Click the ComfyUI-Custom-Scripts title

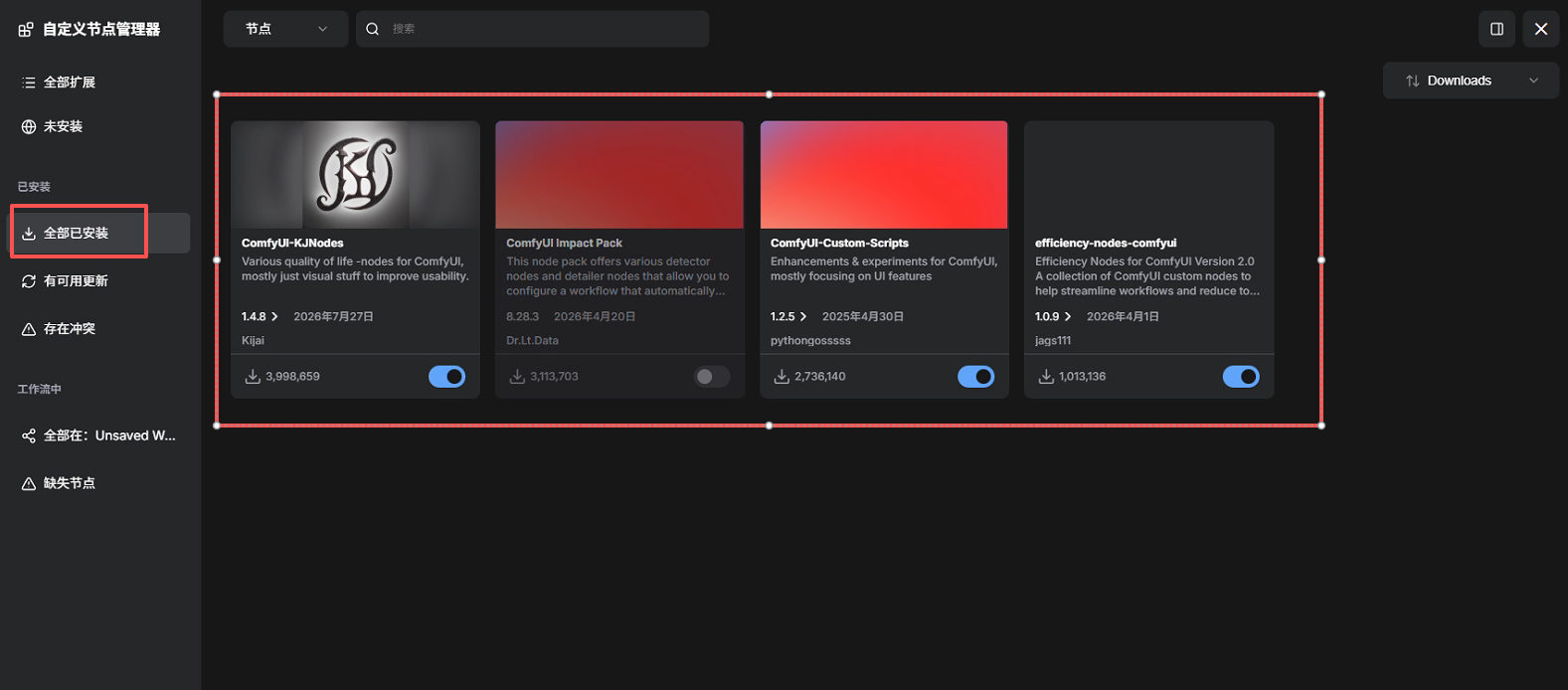839,243
